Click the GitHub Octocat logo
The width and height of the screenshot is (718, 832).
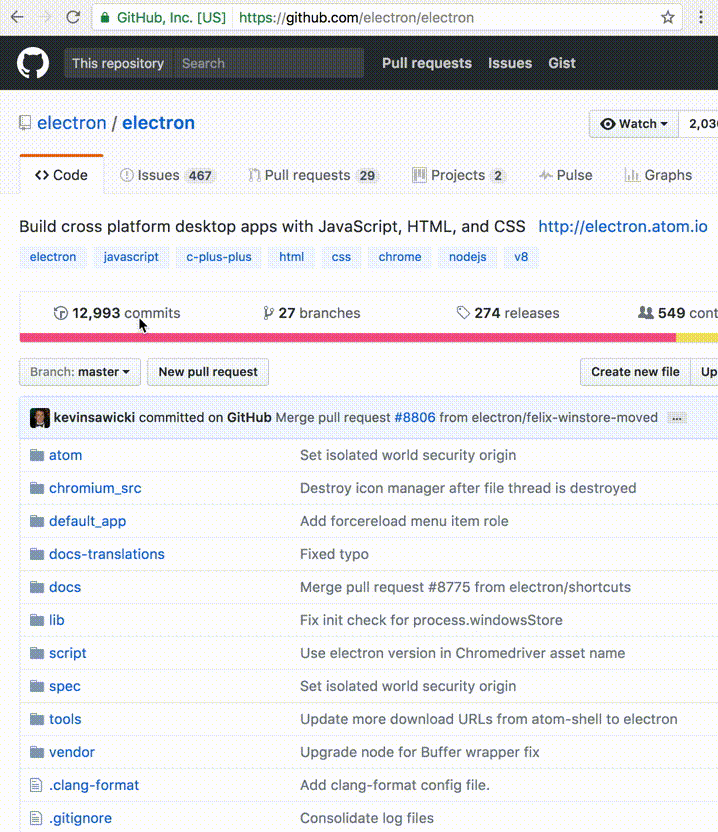(33, 63)
